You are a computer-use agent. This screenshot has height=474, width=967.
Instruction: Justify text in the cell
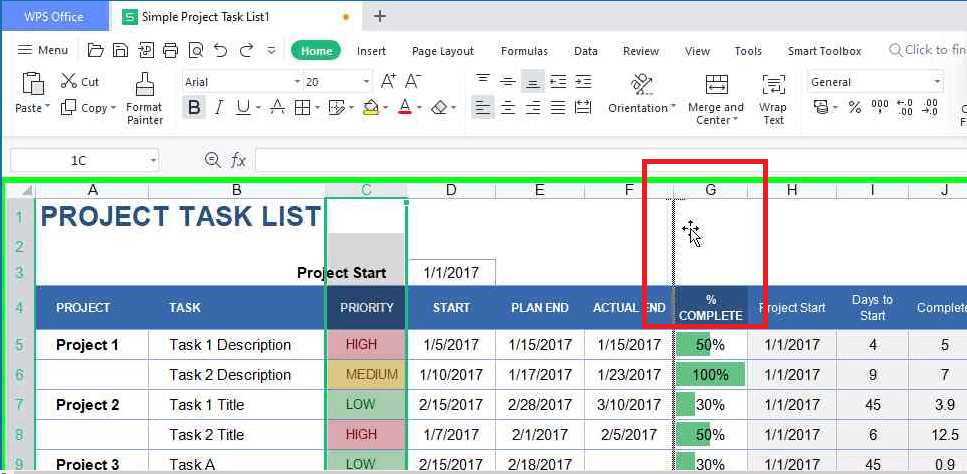pos(558,108)
